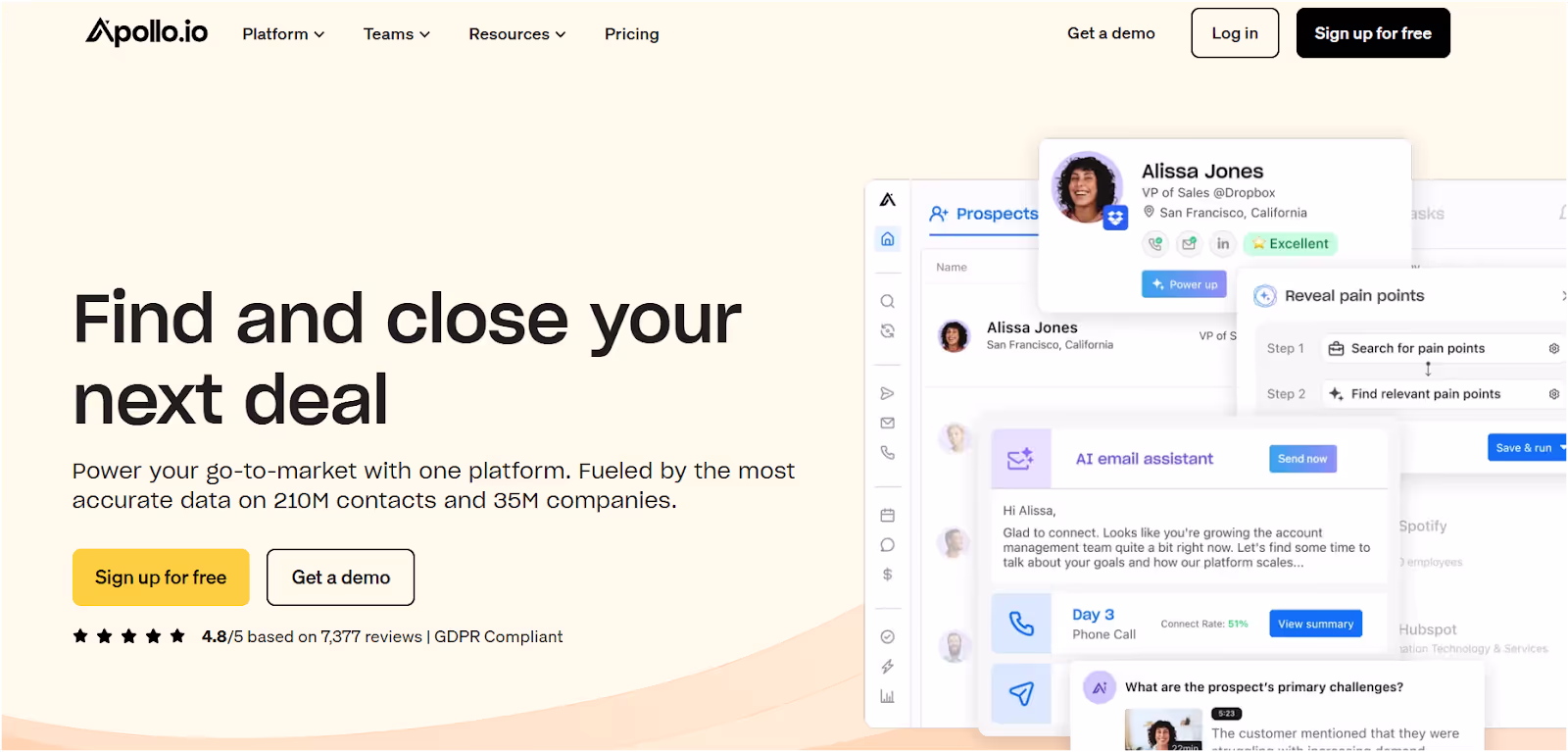
Task: Select the home icon in mockup sidebar
Action: pyautogui.click(x=888, y=239)
